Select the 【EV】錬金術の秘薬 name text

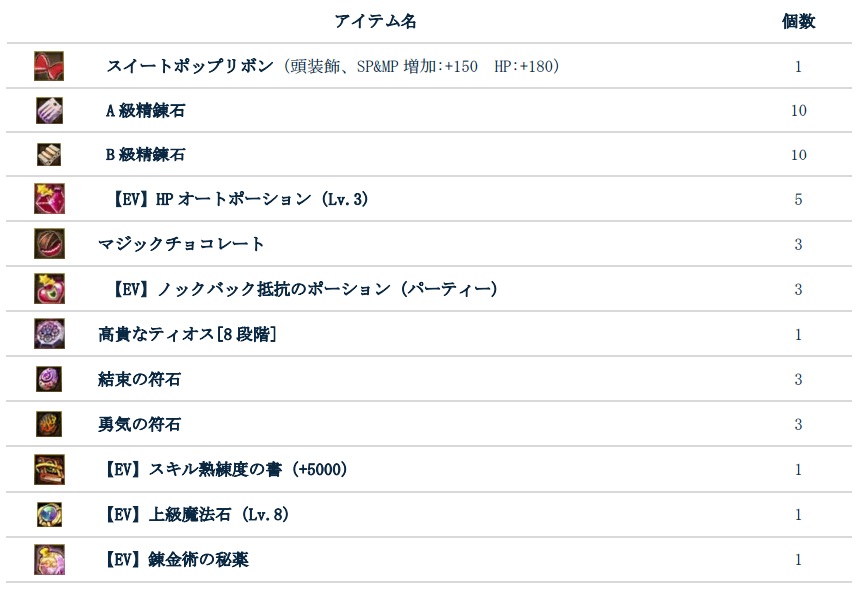[177, 559]
